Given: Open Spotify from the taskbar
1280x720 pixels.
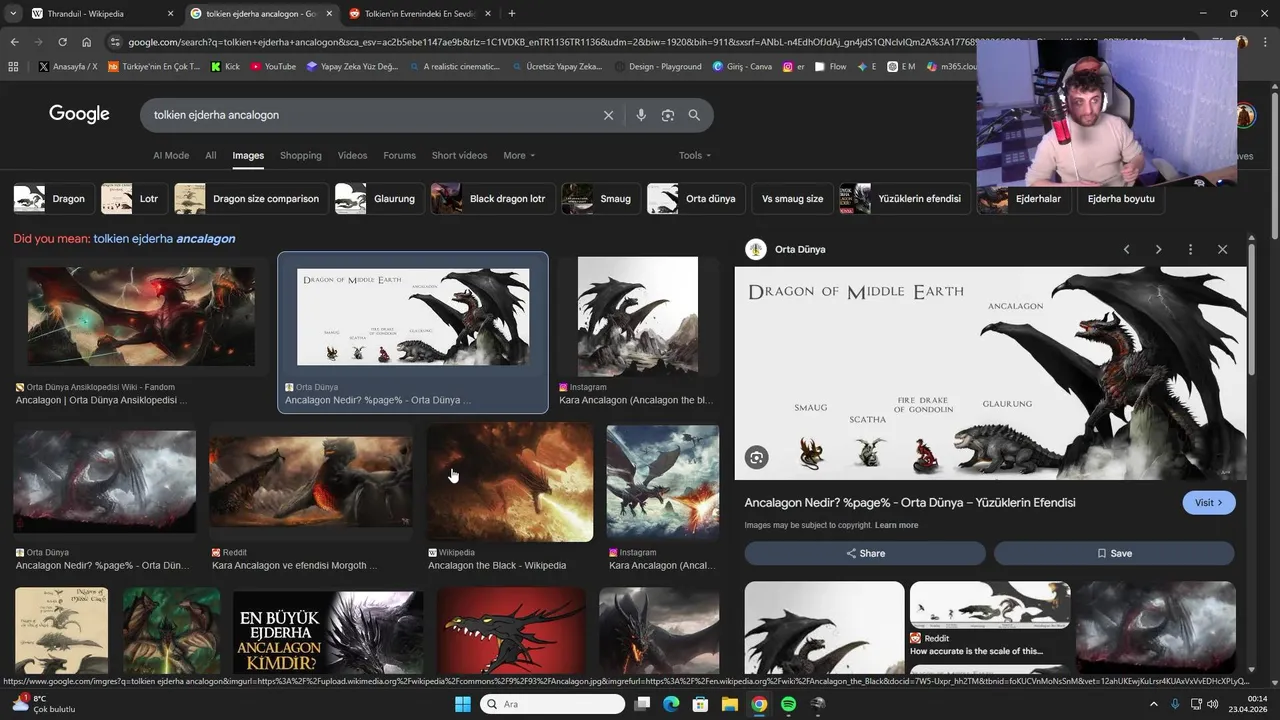Looking at the screenshot, I should coord(788,704).
